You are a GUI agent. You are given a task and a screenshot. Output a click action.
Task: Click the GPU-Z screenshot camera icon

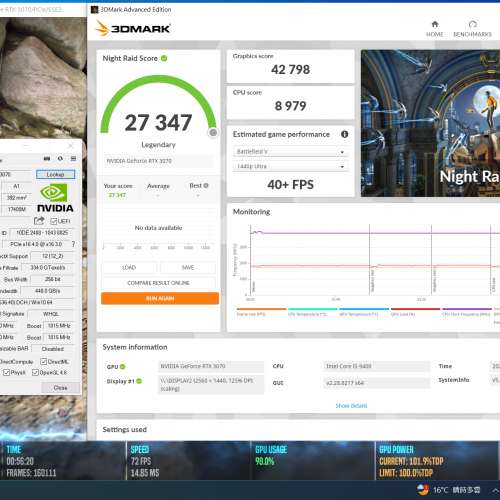[47, 158]
